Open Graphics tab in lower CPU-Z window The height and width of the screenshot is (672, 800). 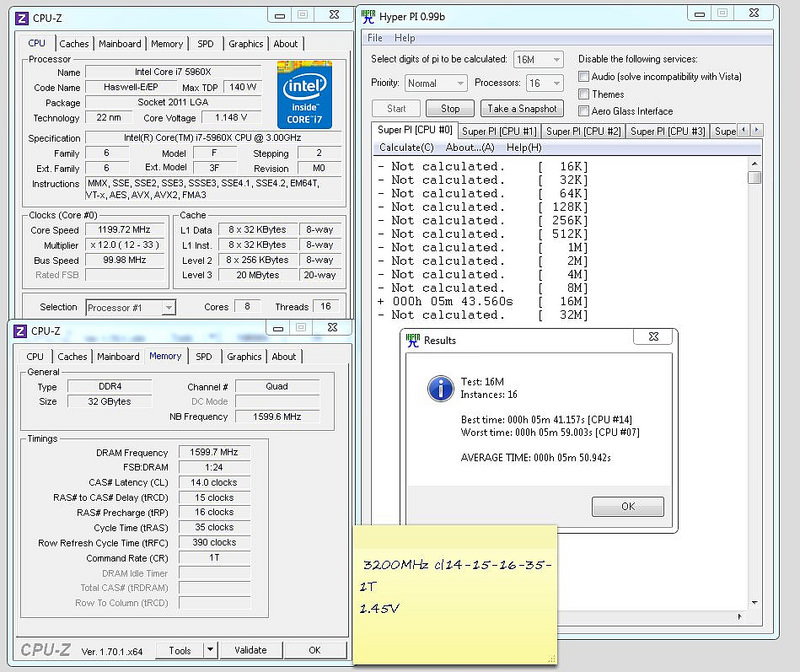pos(244,357)
